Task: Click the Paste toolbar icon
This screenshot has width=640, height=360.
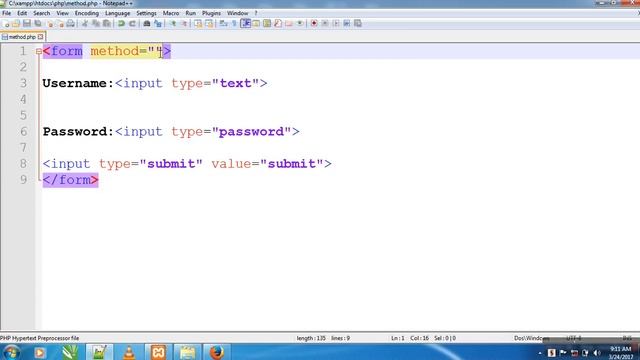Action: tap(107, 24)
